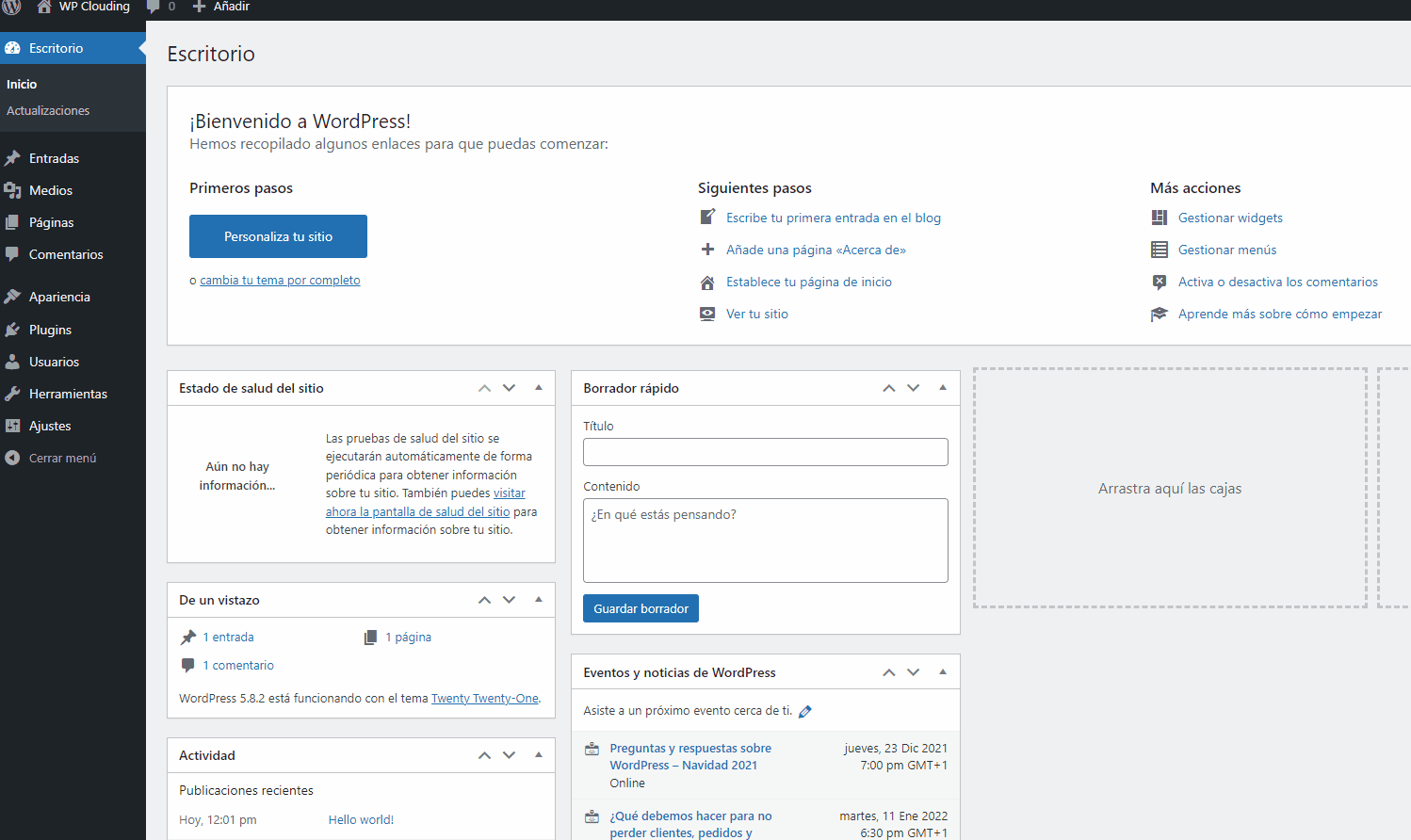1411x840 pixels.
Task: Collapse the Estado de salud del sitio panel
Action: coord(539,388)
